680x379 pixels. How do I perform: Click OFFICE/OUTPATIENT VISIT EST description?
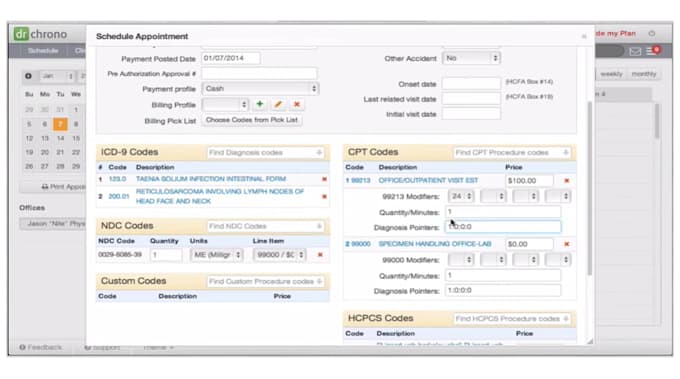(x=428, y=180)
